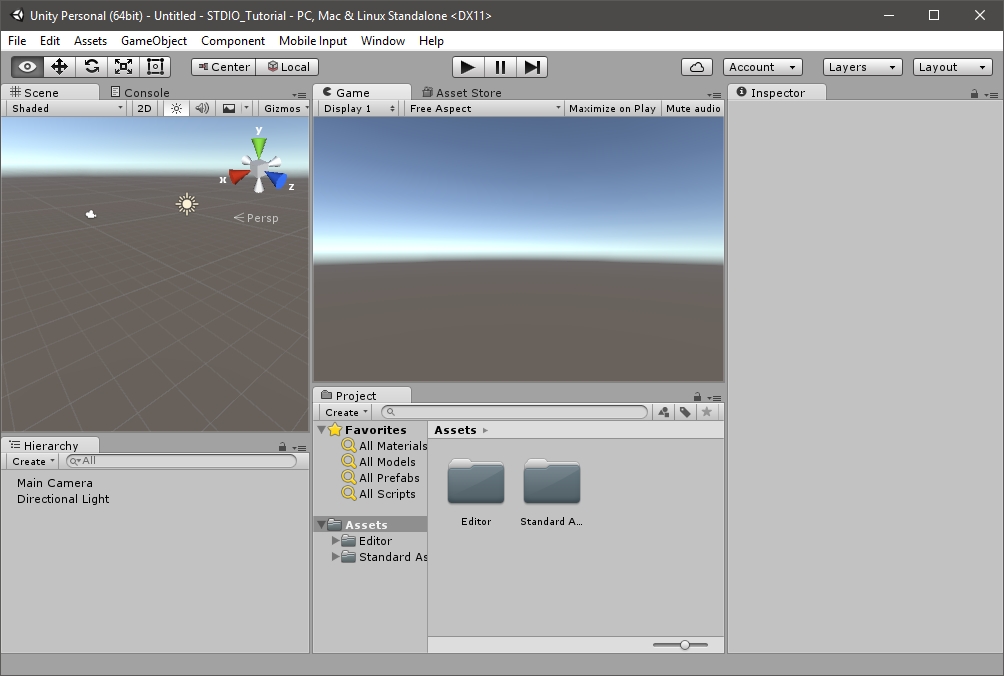Open the Layers dropdown
1004x676 pixels.
(x=862, y=67)
